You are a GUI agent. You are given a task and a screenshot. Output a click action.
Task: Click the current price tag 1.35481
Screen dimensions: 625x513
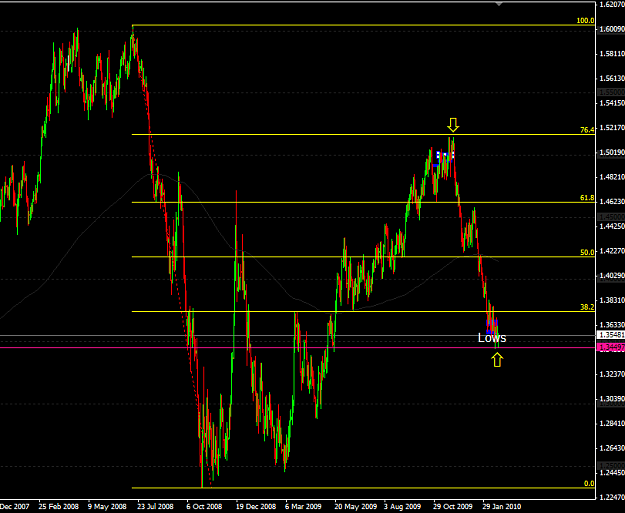[611, 335]
